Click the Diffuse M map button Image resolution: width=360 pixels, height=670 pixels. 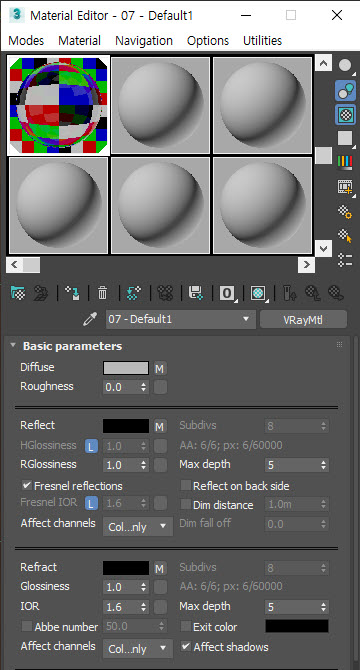pyautogui.click(x=160, y=368)
